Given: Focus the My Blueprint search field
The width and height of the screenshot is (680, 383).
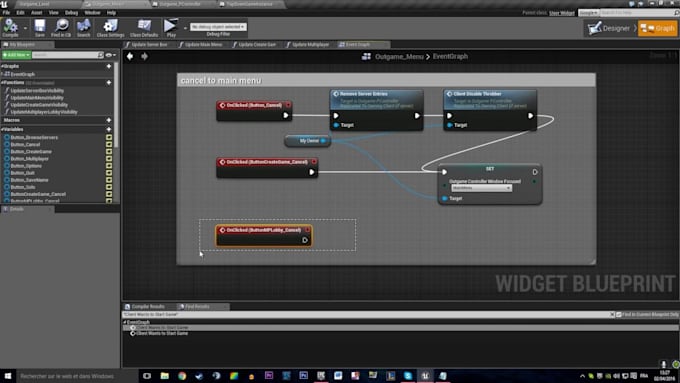Looking at the screenshot, I should [x=65, y=55].
